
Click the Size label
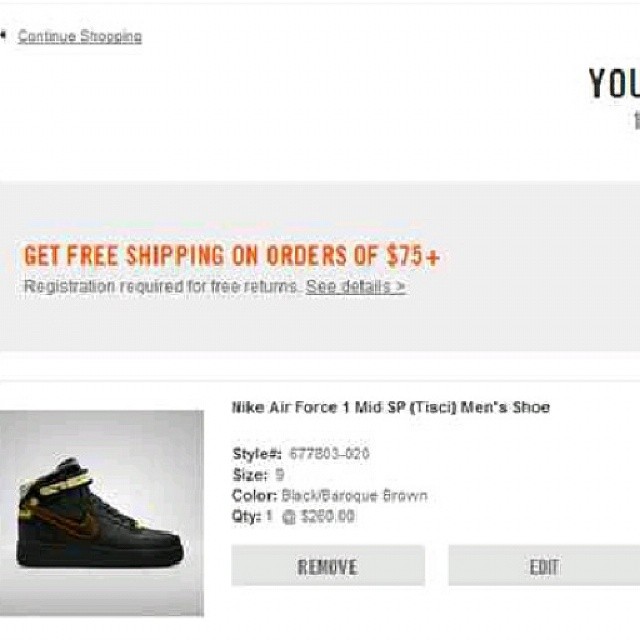(250, 475)
